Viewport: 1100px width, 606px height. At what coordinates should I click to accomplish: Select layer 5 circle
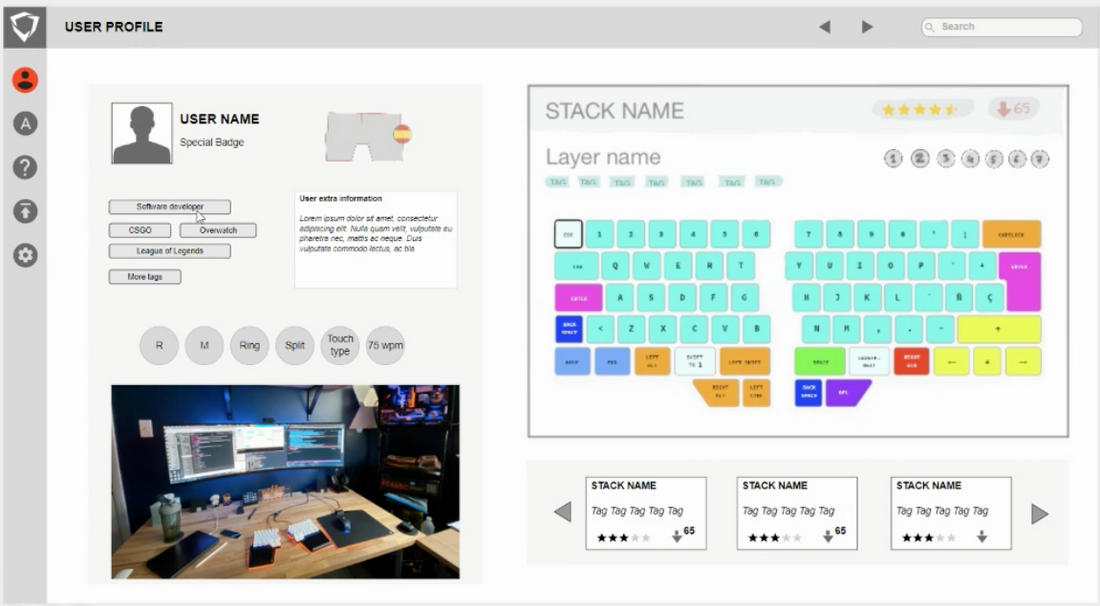pyautogui.click(x=993, y=158)
